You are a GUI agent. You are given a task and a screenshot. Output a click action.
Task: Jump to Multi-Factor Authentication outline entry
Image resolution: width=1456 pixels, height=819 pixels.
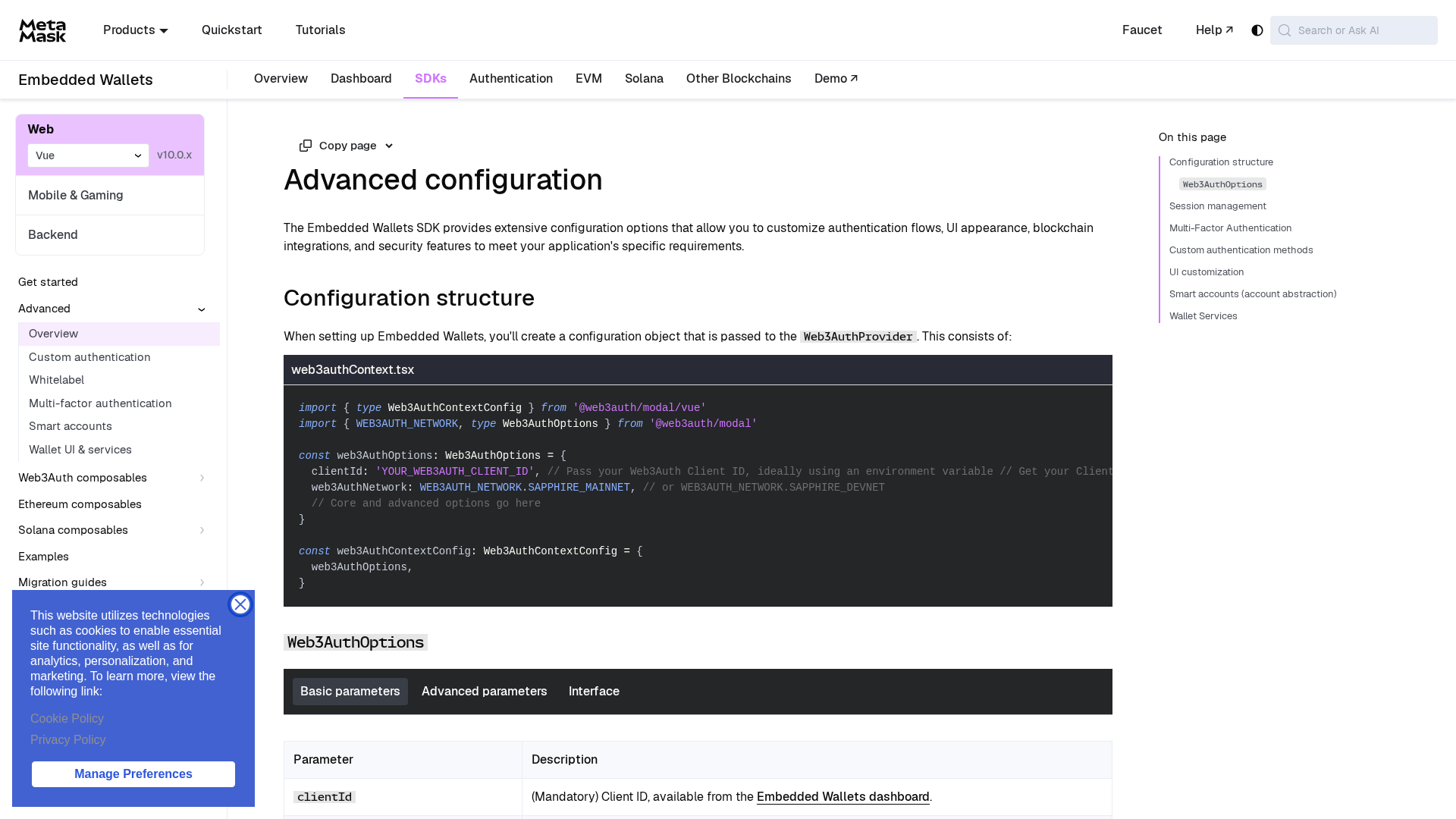(1230, 228)
